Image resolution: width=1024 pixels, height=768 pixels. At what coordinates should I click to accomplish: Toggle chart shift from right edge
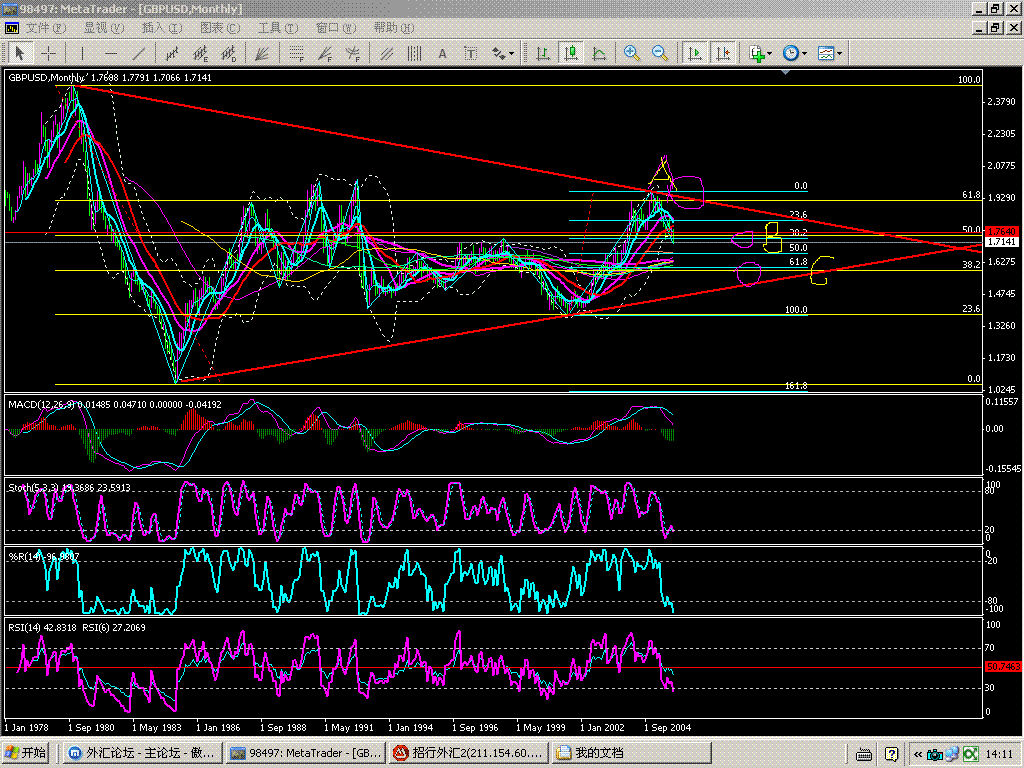[x=723, y=53]
